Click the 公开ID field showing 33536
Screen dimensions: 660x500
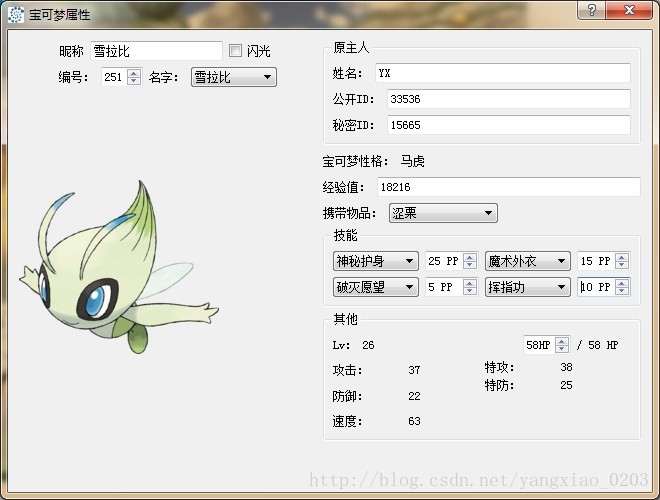(x=508, y=99)
